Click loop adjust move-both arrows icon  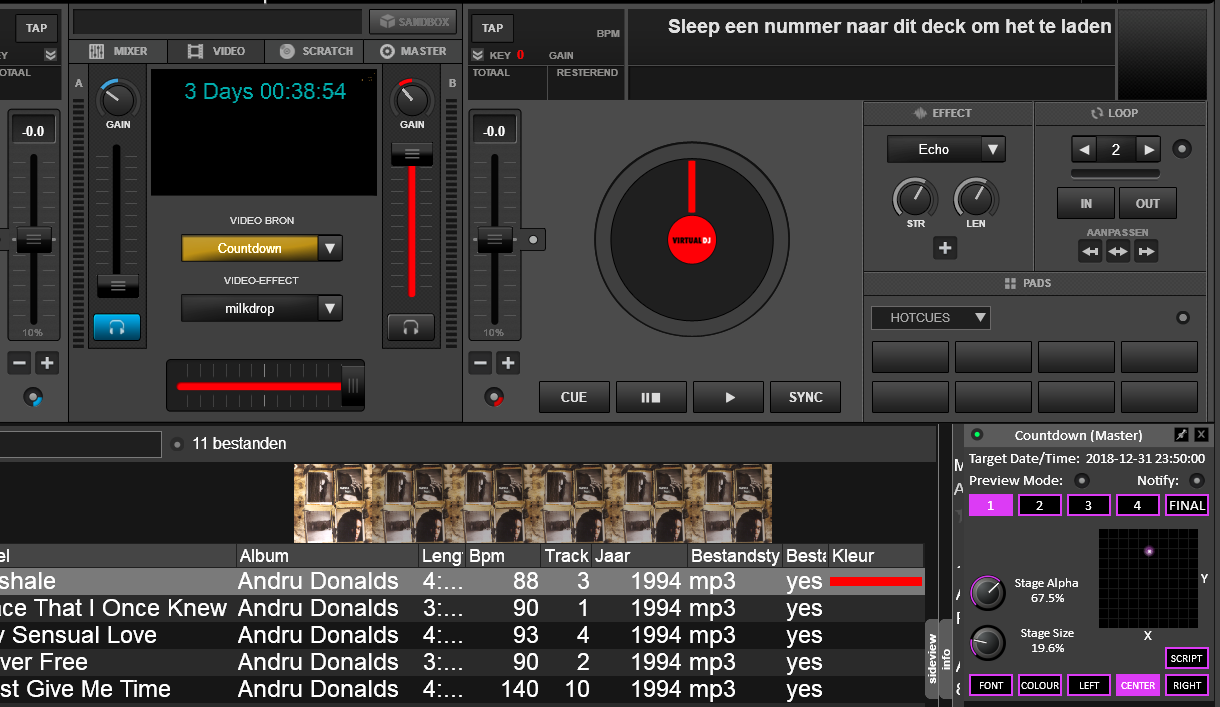coord(1118,253)
